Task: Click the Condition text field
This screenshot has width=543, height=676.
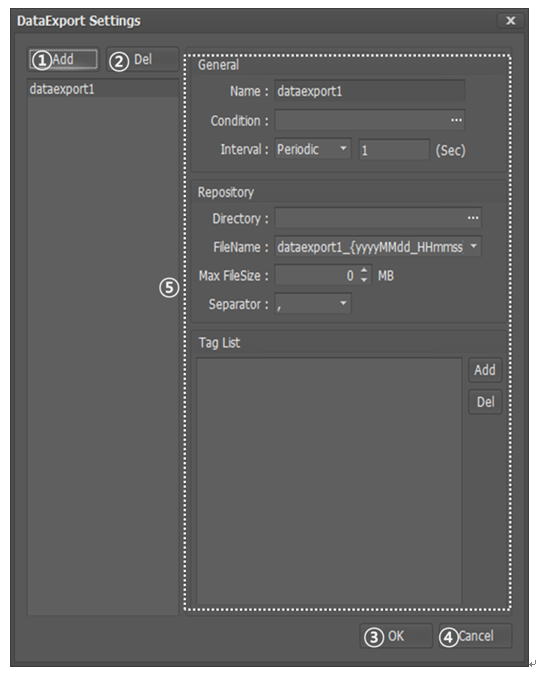Action: [x=361, y=120]
